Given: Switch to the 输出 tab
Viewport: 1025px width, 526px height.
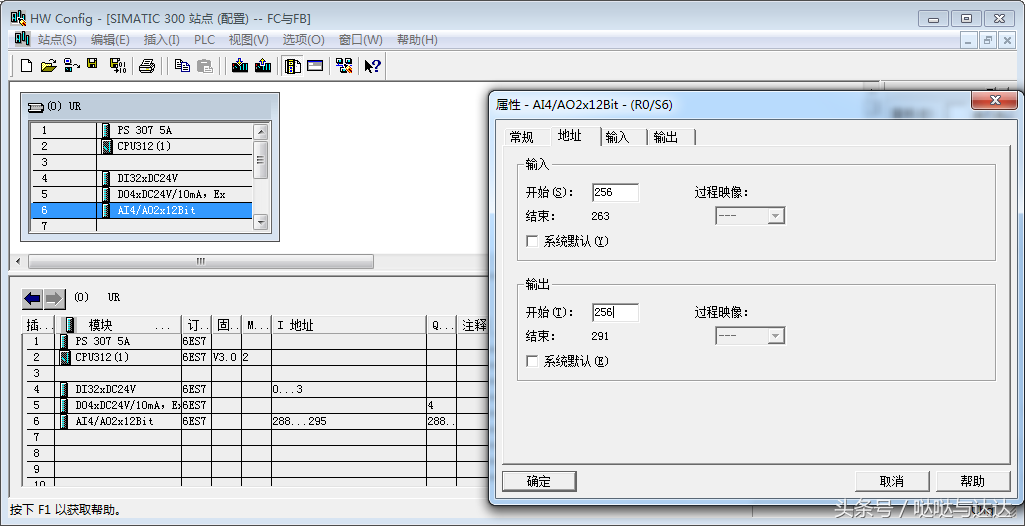Looking at the screenshot, I should pyautogui.click(x=666, y=137).
